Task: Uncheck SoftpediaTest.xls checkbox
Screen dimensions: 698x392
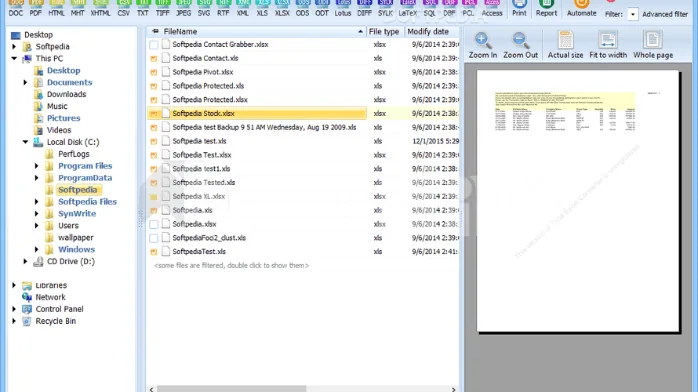Action: [x=154, y=251]
